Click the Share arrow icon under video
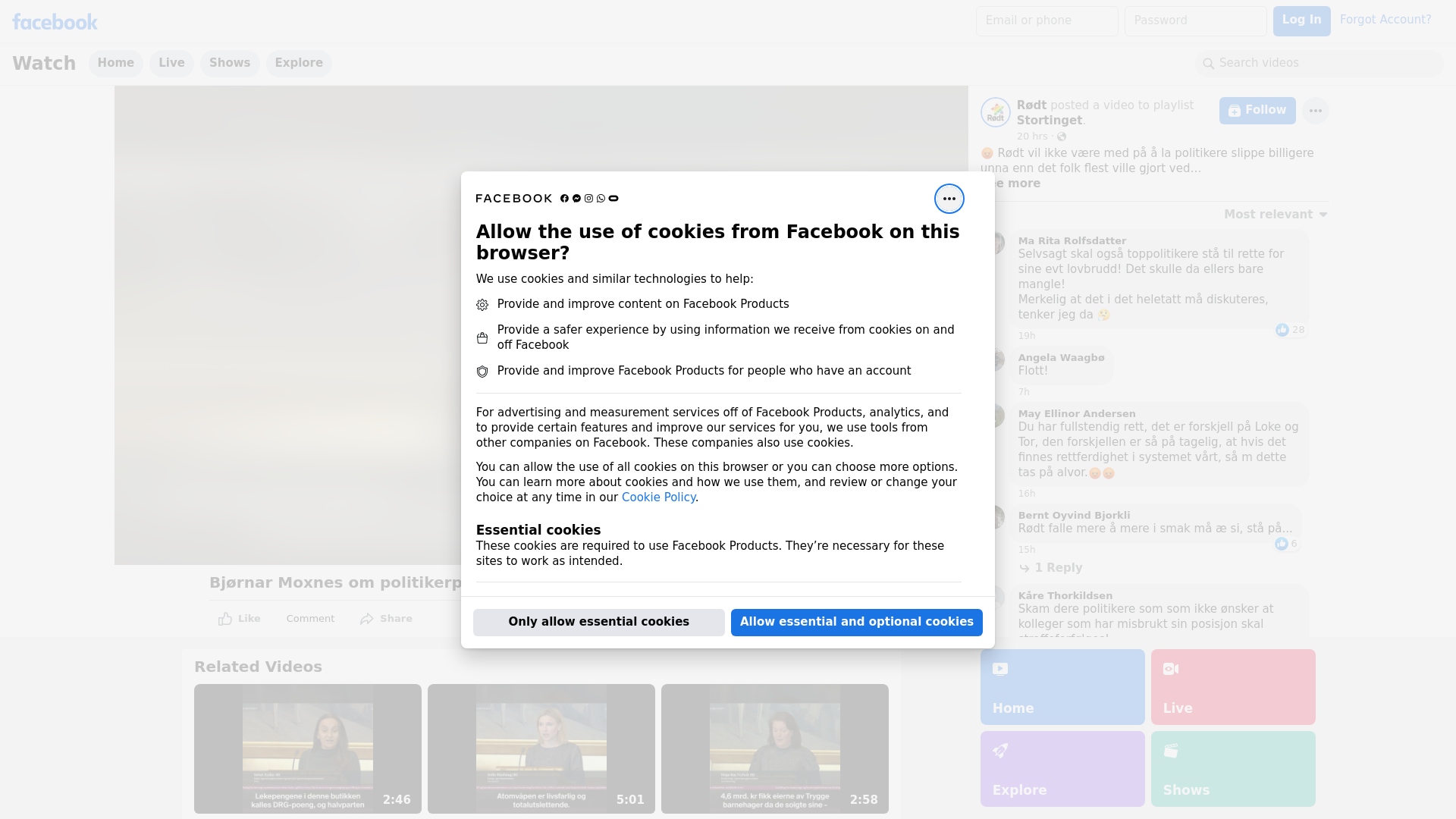 (x=367, y=619)
